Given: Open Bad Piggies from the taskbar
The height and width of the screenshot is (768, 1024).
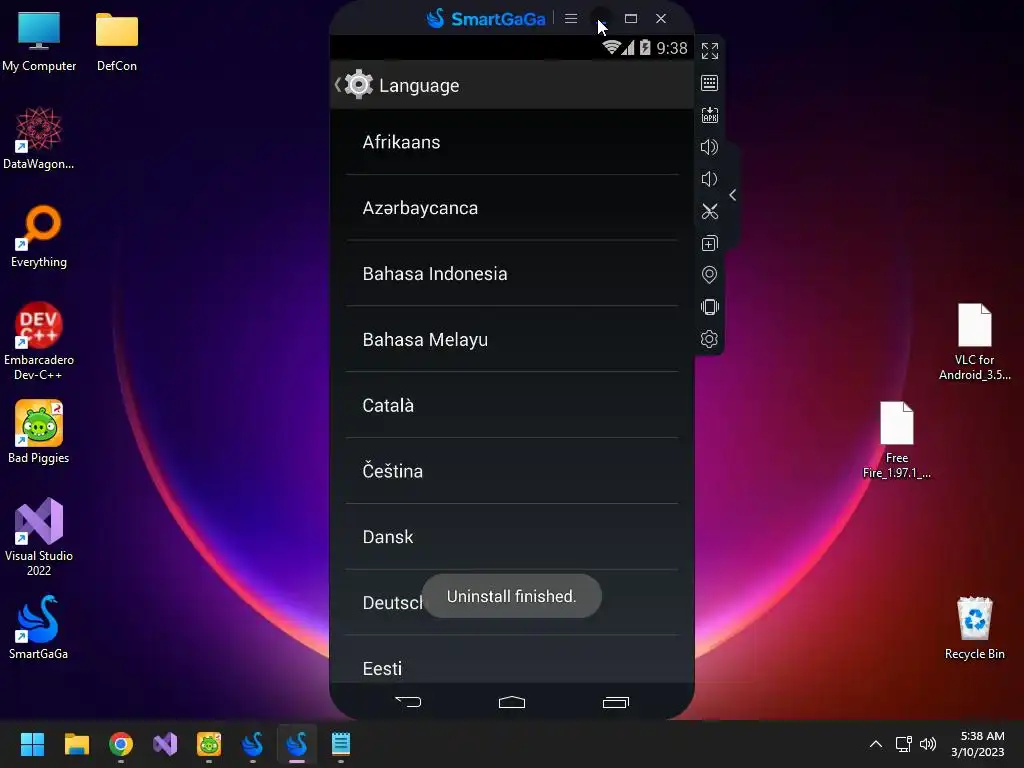Looking at the screenshot, I should [209, 744].
